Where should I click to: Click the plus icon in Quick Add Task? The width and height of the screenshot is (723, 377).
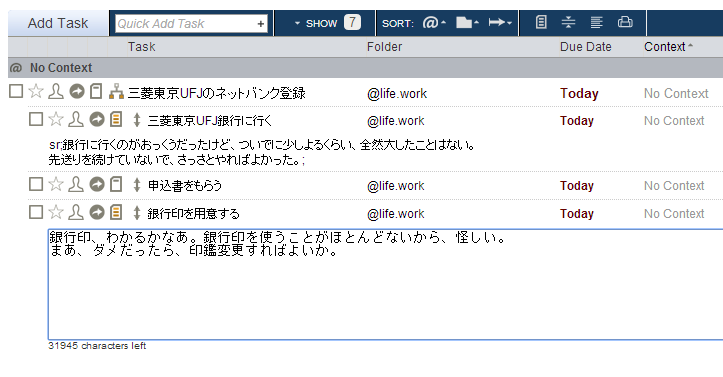tap(261, 24)
